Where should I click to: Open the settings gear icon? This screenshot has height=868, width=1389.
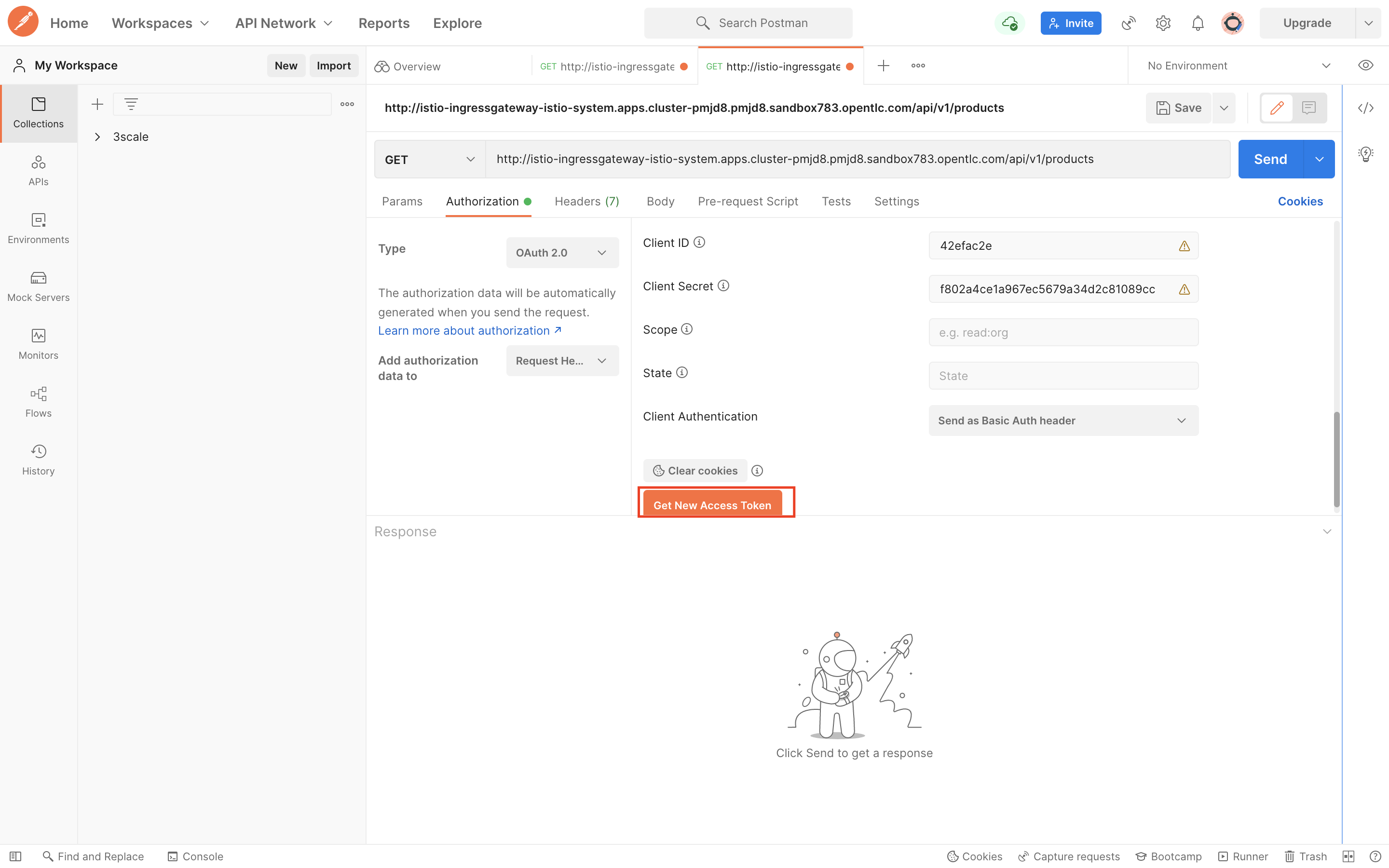tap(1163, 23)
